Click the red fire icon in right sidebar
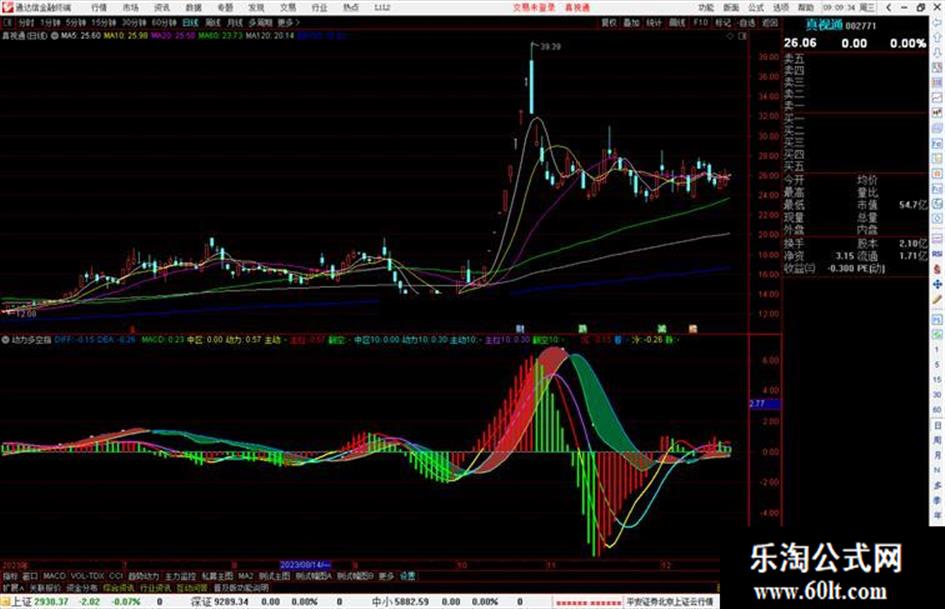Image resolution: width=945 pixels, height=609 pixels. coord(937,268)
